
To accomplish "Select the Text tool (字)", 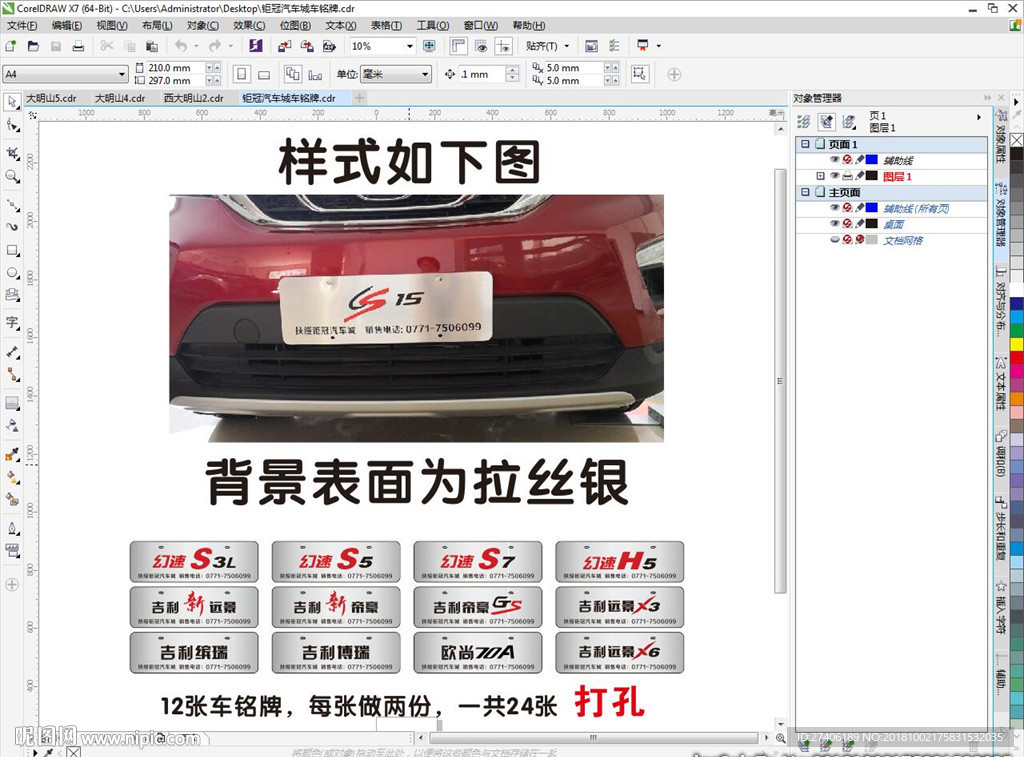I will tap(12, 323).
